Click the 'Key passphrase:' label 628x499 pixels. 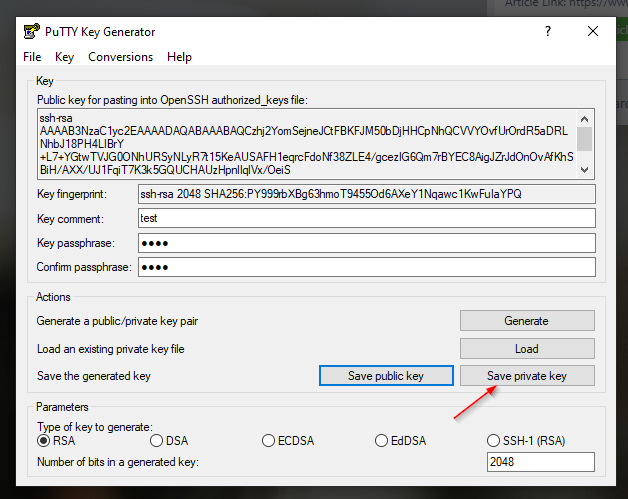76,243
